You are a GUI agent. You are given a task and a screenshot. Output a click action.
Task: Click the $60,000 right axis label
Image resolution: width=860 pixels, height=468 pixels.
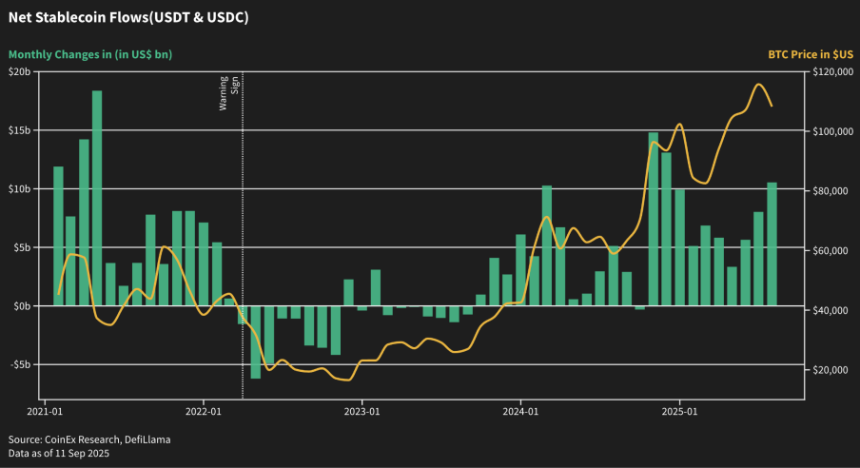832,251
